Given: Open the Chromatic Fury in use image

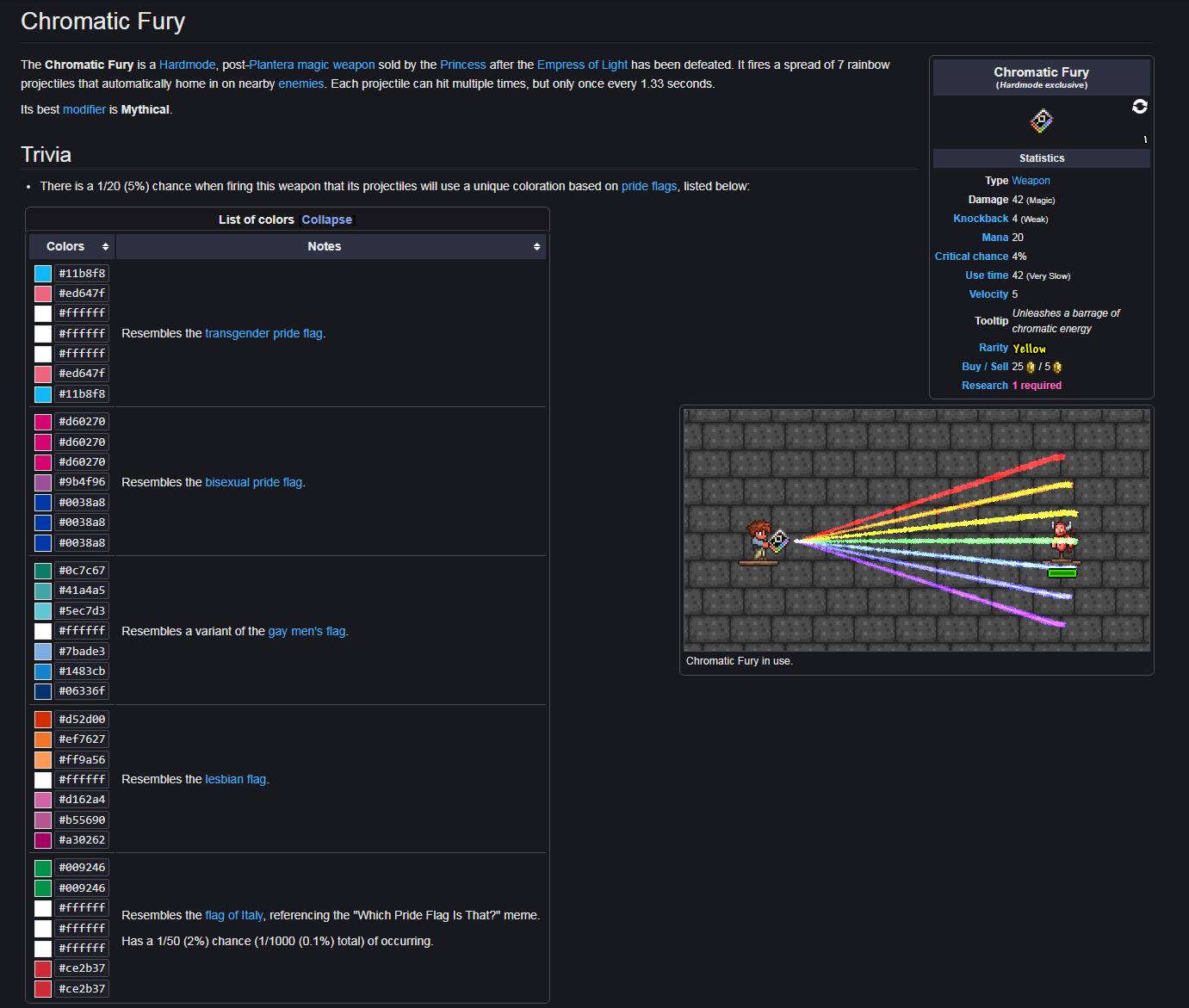Looking at the screenshot, I should coord(917,530).
